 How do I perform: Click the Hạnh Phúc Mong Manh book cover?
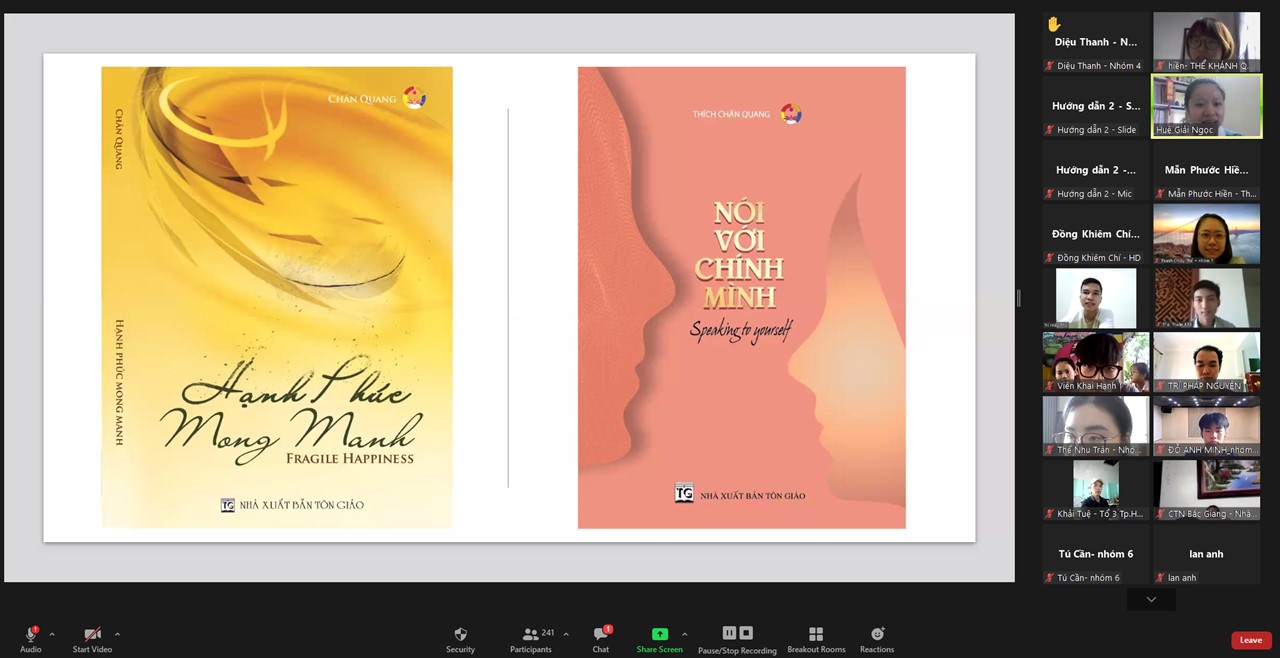277,297
